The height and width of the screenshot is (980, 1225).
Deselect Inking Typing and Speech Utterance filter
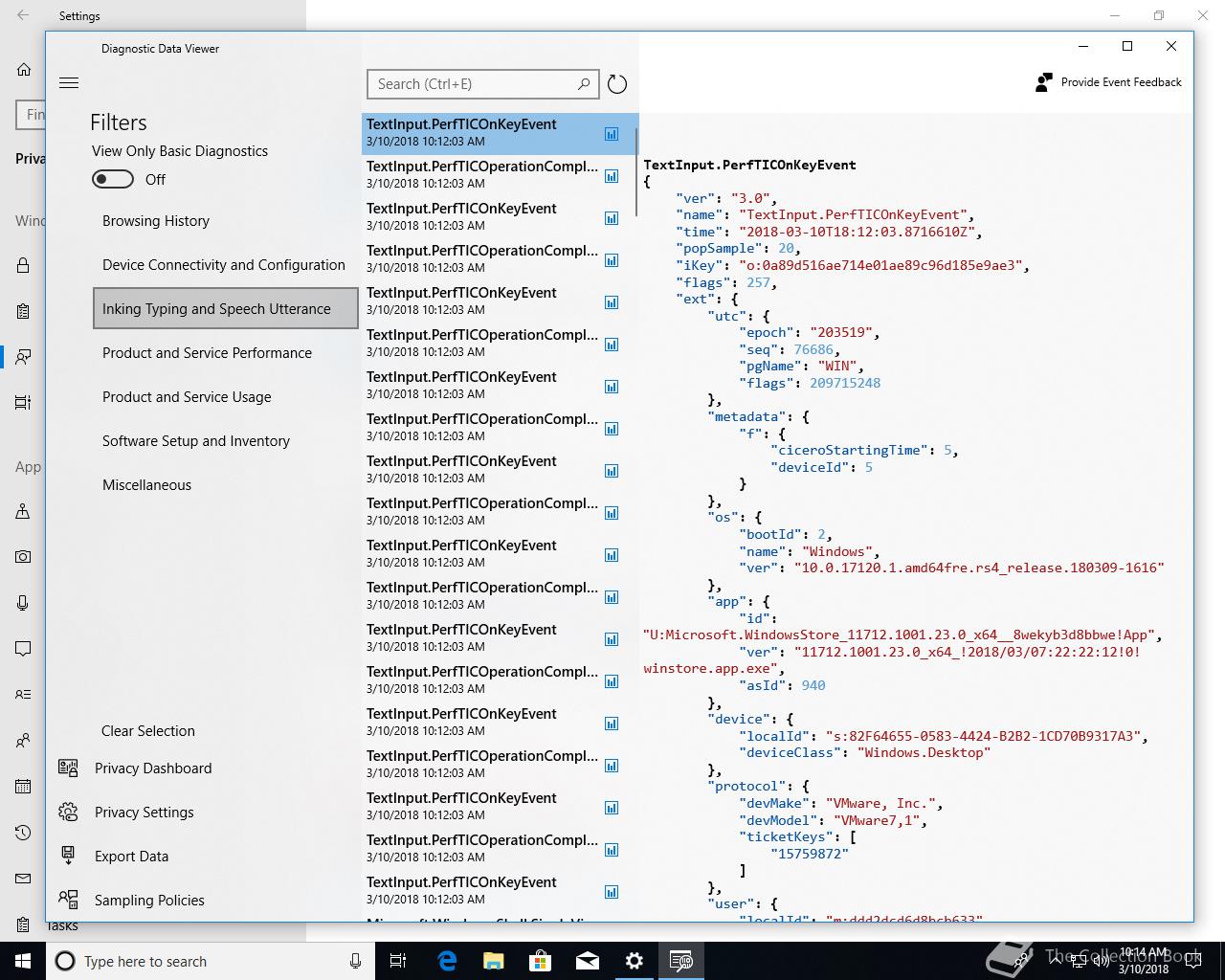pos(225,308)
